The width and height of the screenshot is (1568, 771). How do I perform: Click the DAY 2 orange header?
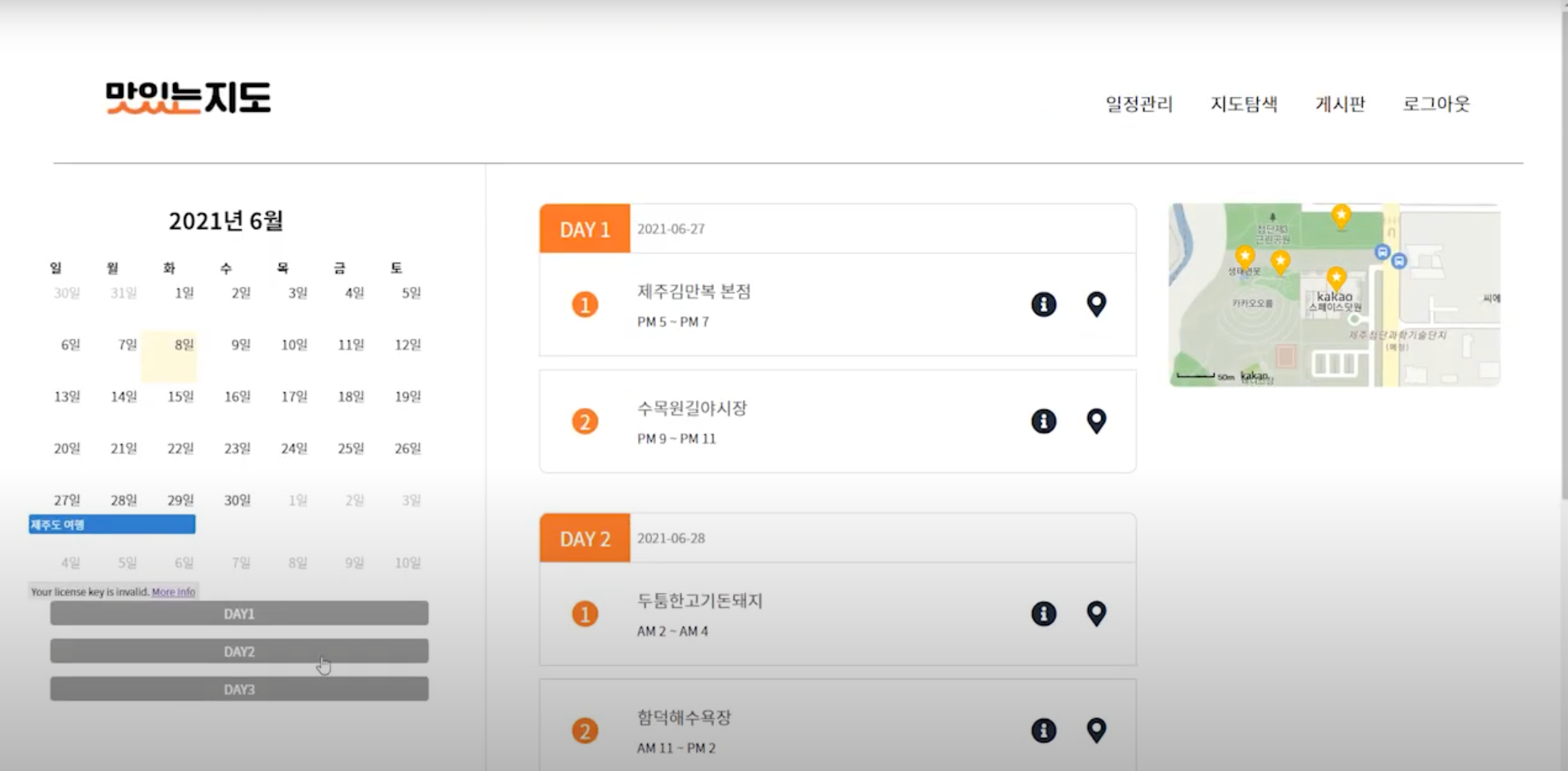[585, 538]
